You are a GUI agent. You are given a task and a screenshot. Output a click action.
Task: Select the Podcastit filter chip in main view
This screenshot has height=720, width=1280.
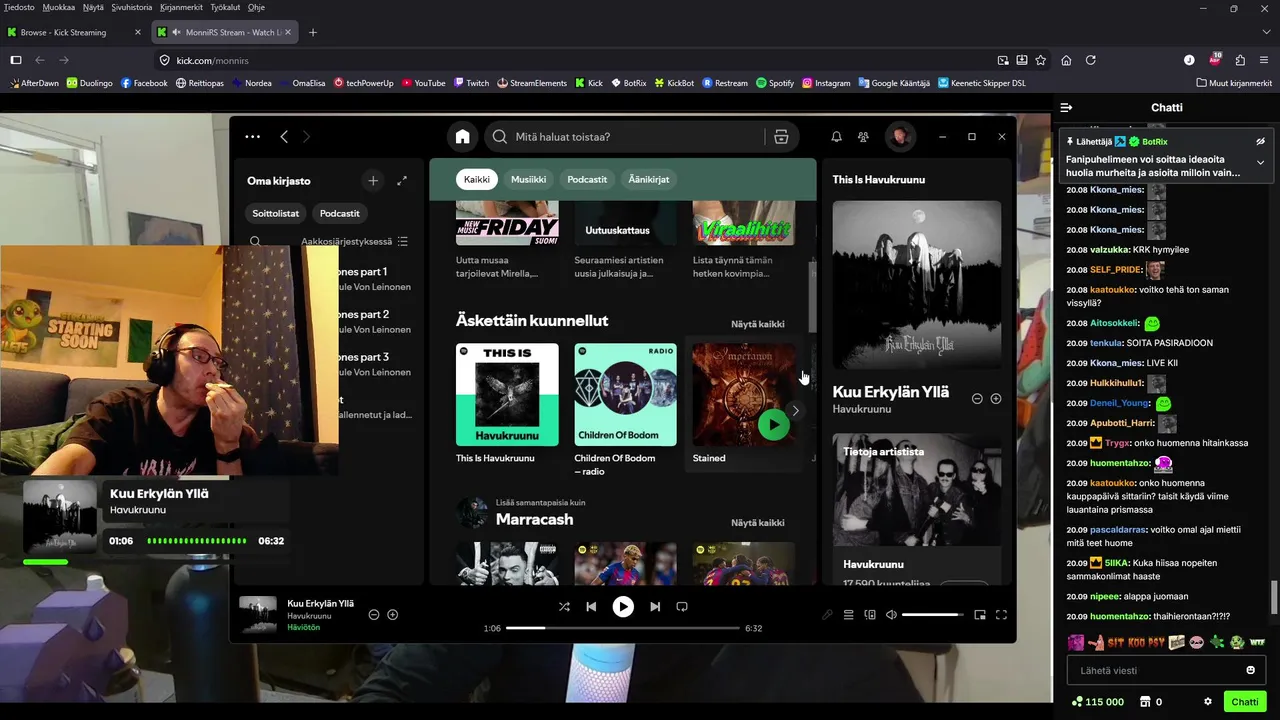tap(587, 179)
